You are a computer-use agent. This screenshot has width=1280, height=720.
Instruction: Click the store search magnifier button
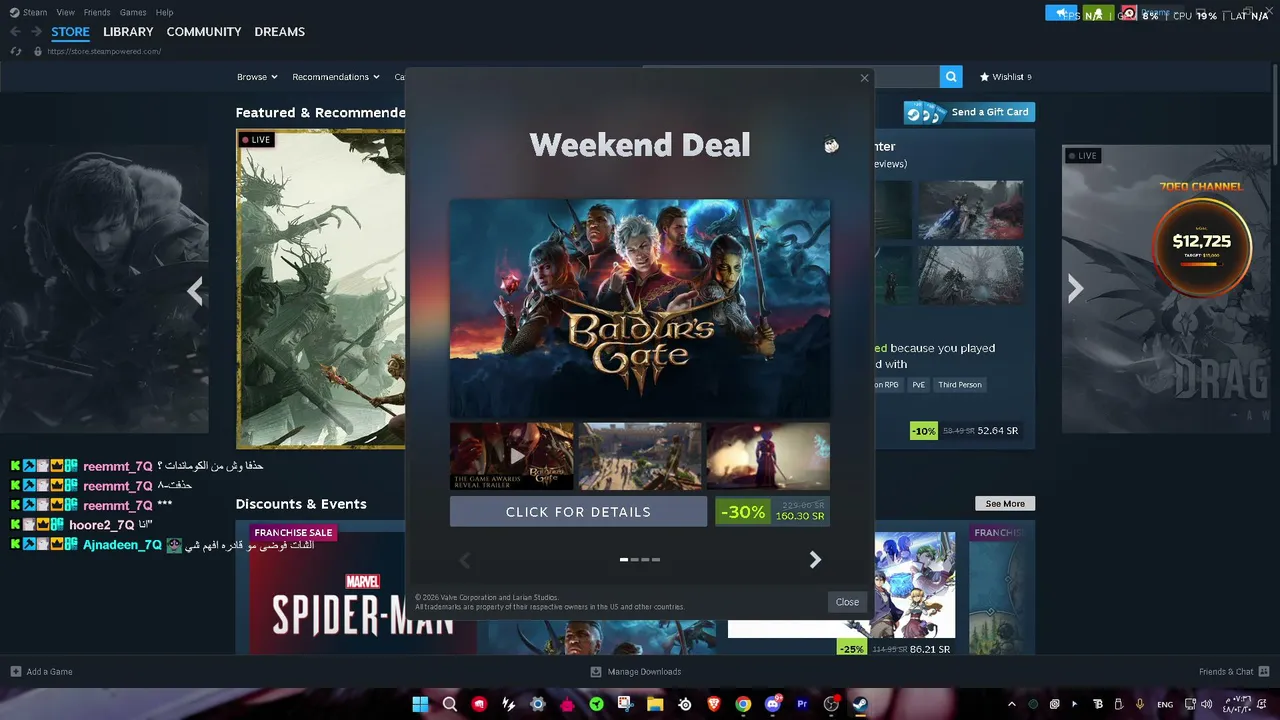tap(951, 77)
